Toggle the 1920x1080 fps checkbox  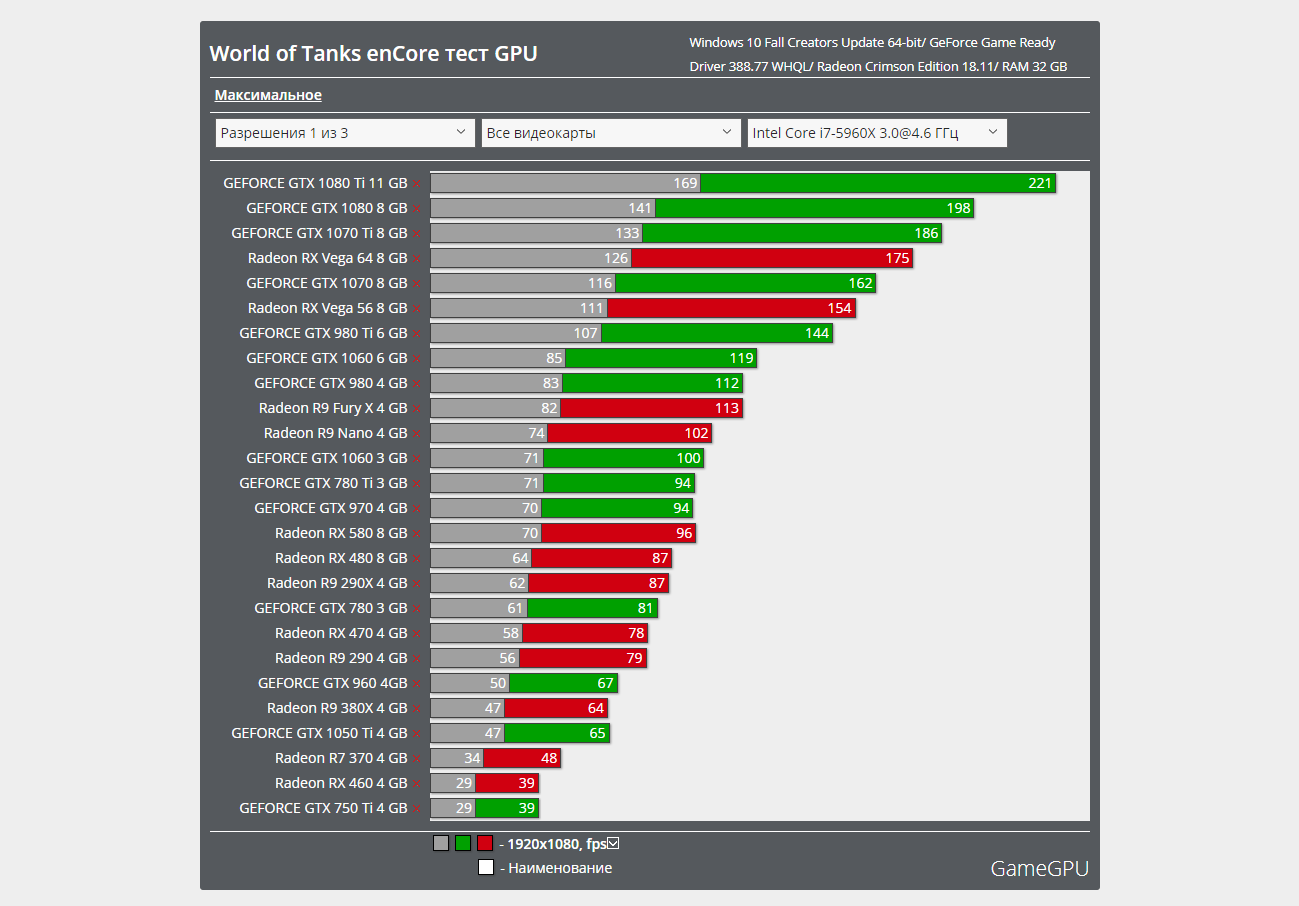tap(614, 843)
